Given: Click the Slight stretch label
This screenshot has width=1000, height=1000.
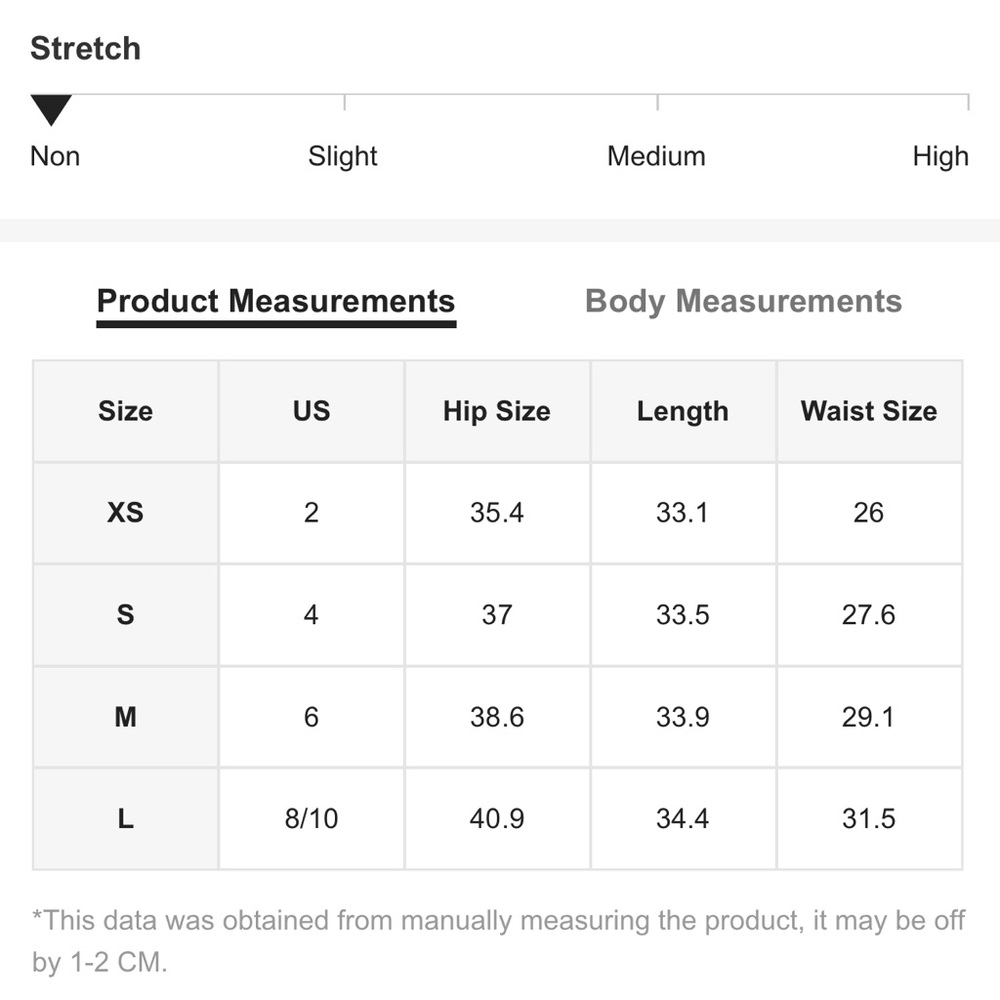Looking at the screenshot, I should coord(342,156).
